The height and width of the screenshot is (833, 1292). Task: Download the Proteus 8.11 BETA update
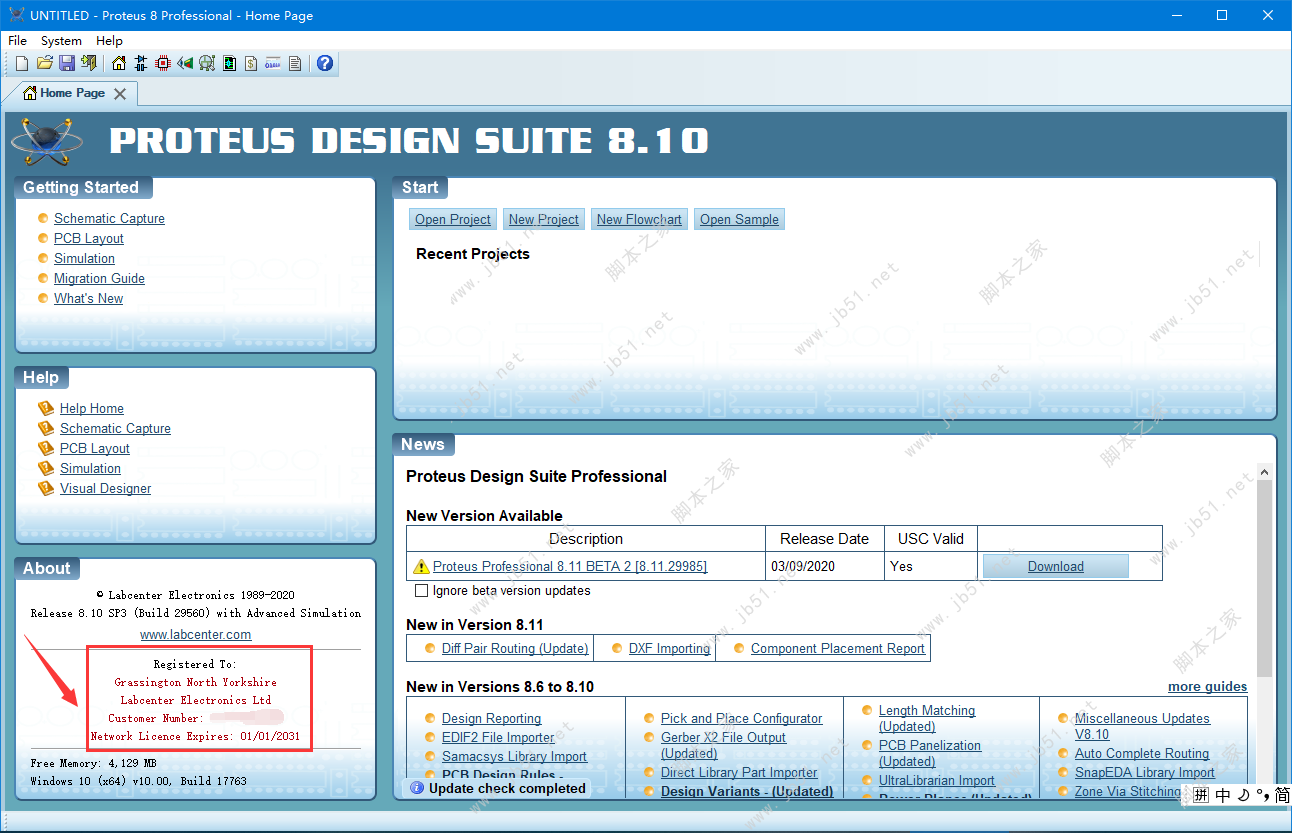click(x=1055, y=565)
